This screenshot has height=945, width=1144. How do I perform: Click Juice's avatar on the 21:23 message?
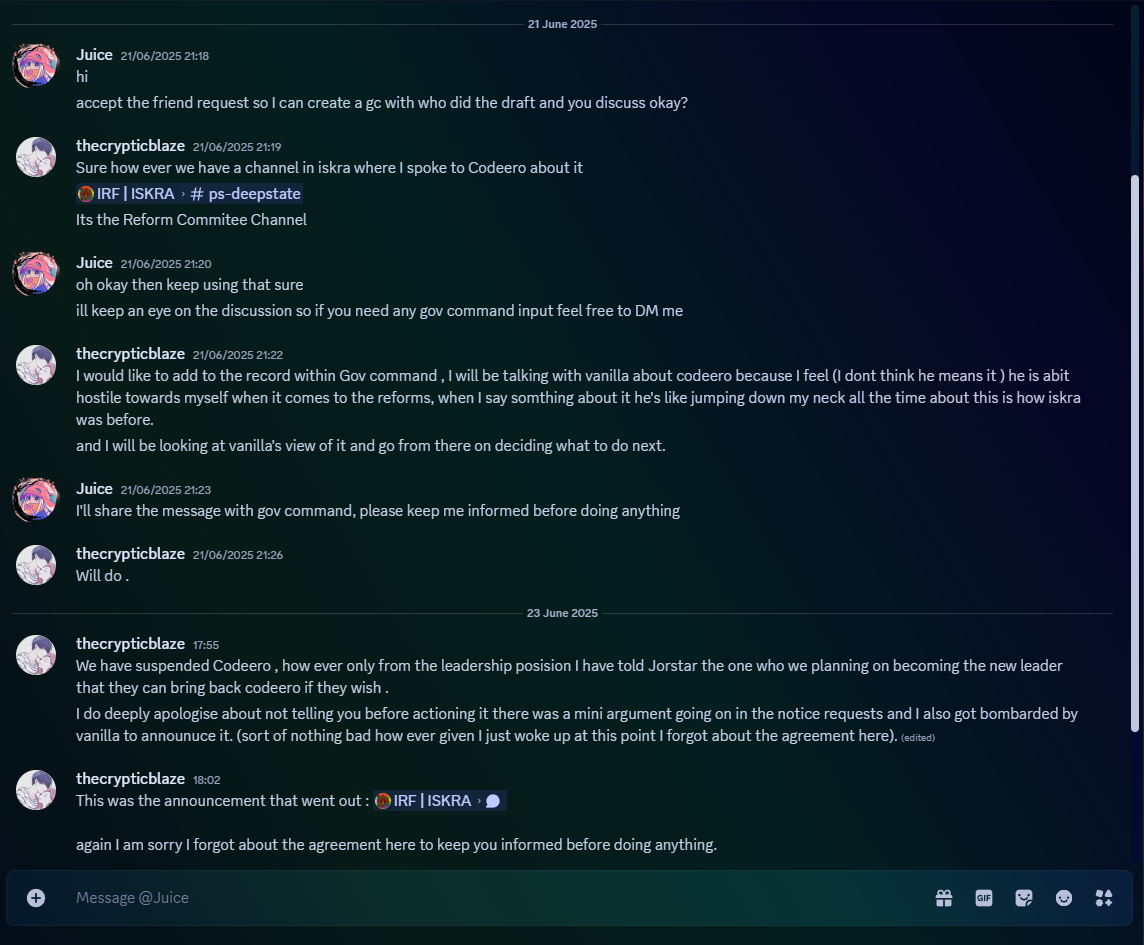pos(36,499)
